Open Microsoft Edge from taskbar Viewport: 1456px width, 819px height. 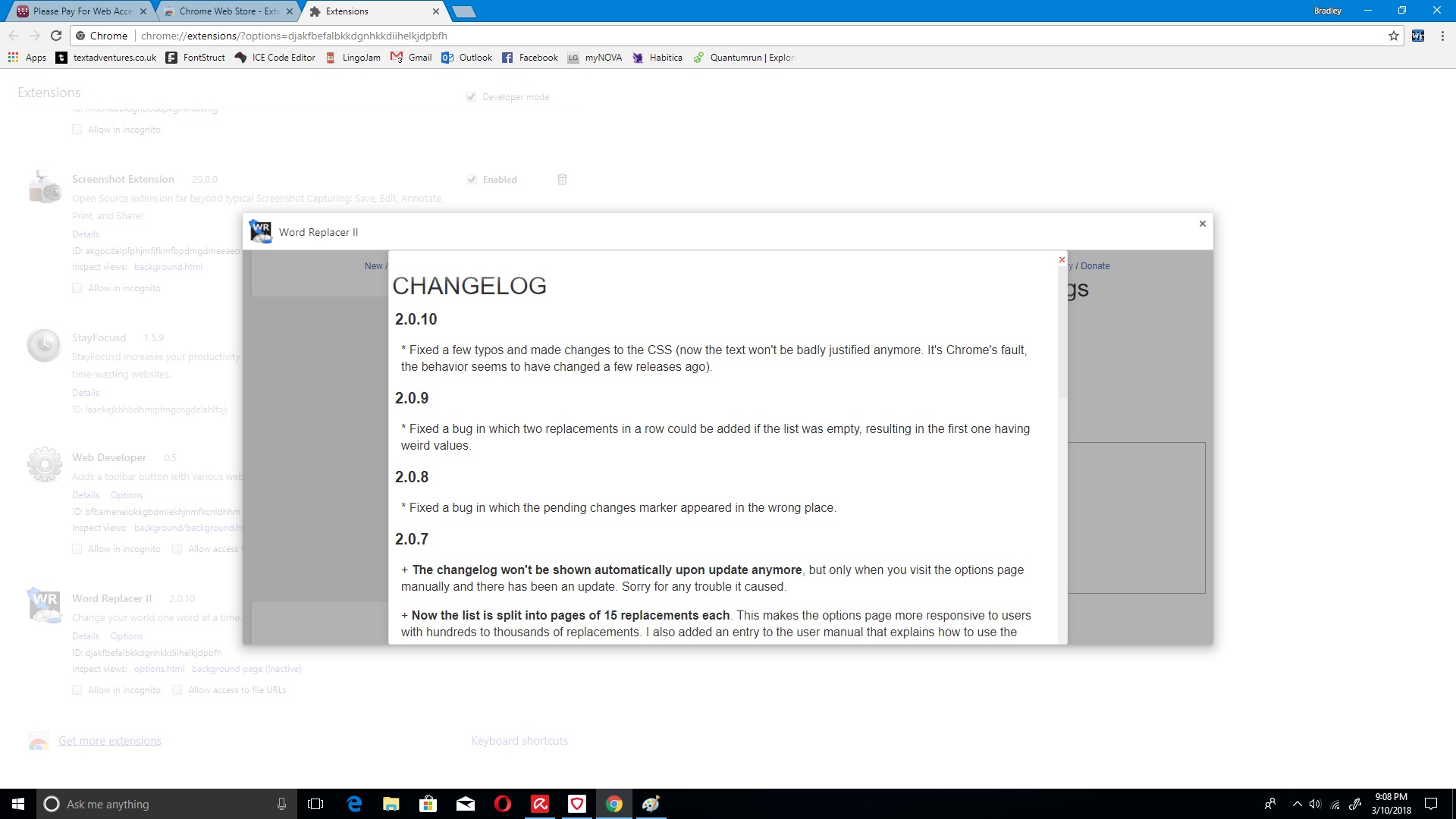[354, 804]
